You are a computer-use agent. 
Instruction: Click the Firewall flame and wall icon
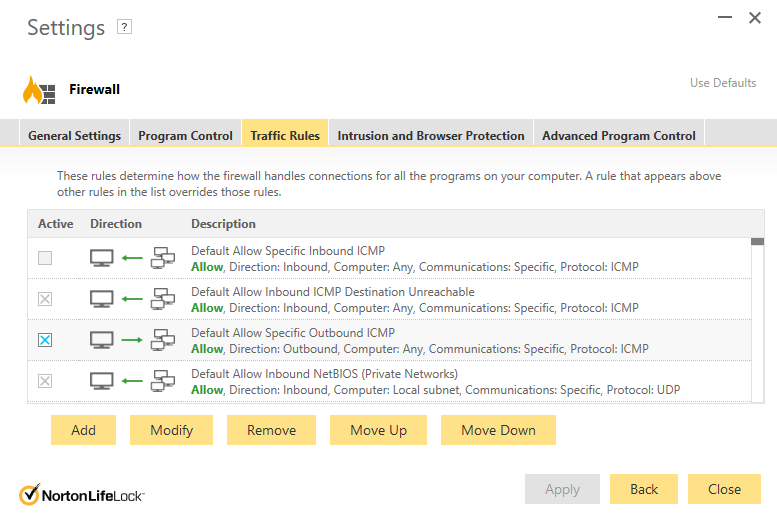tap(39, 90)
